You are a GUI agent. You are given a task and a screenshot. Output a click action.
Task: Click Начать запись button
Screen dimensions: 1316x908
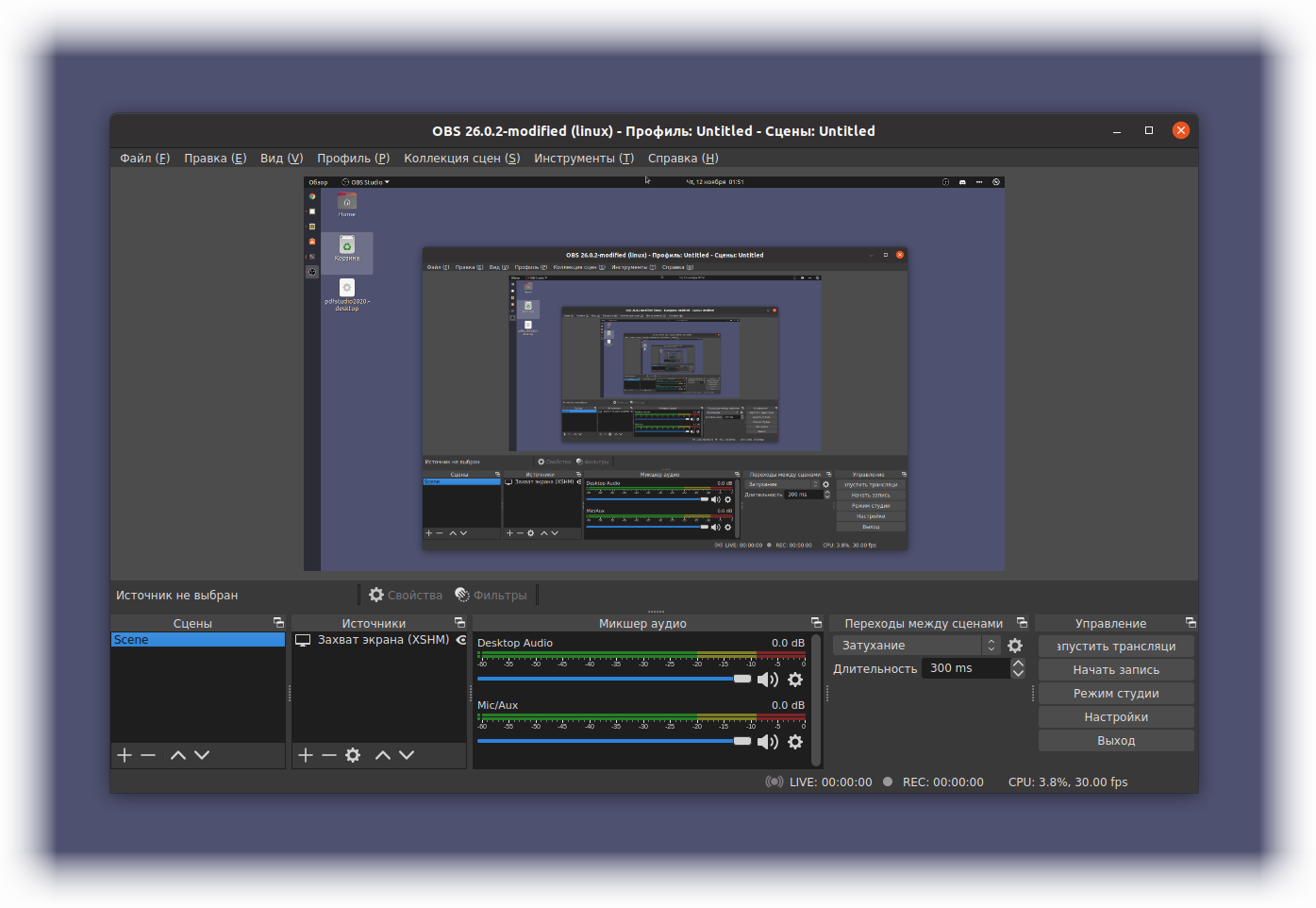click(x=1116, y=670)
